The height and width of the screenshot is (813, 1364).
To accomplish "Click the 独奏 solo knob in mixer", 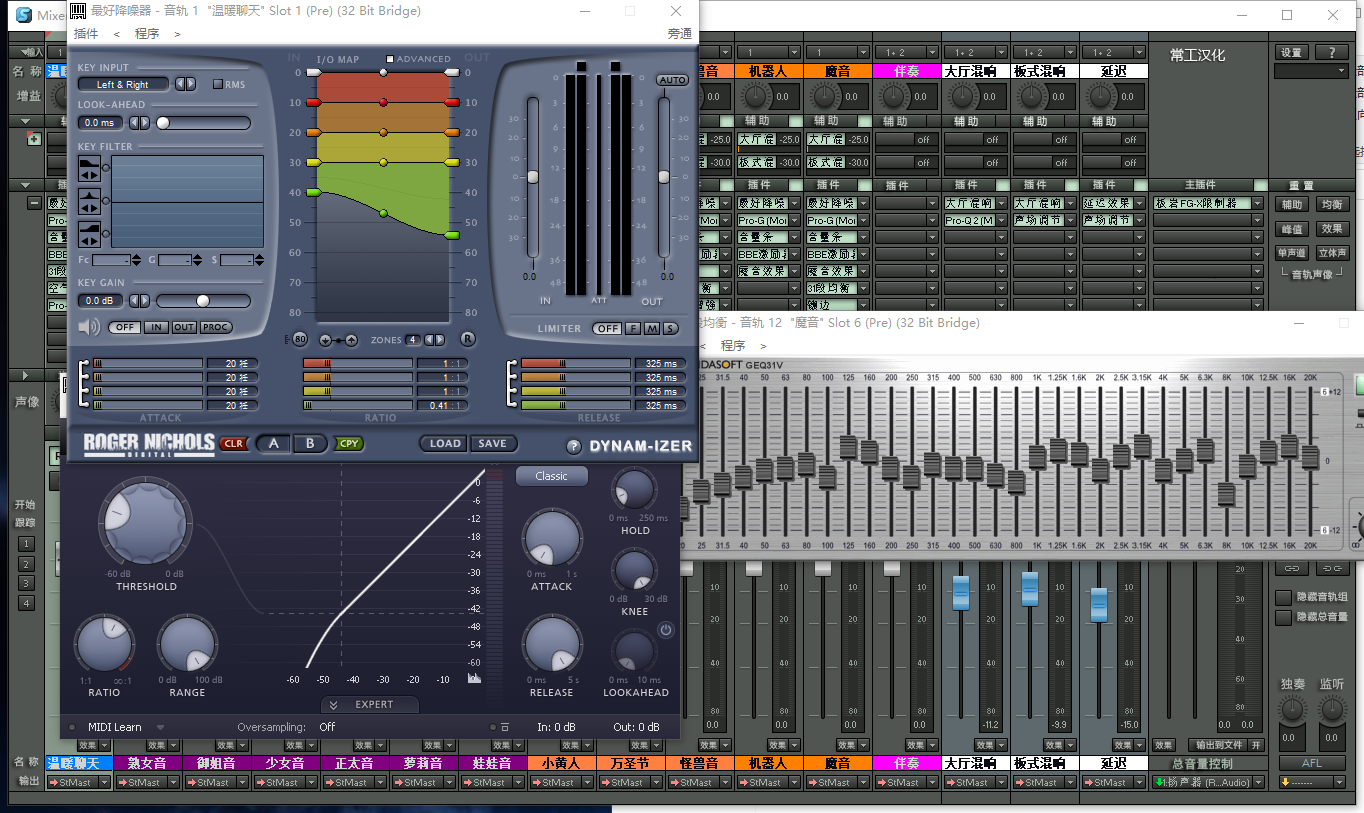I will point(1293,710).
